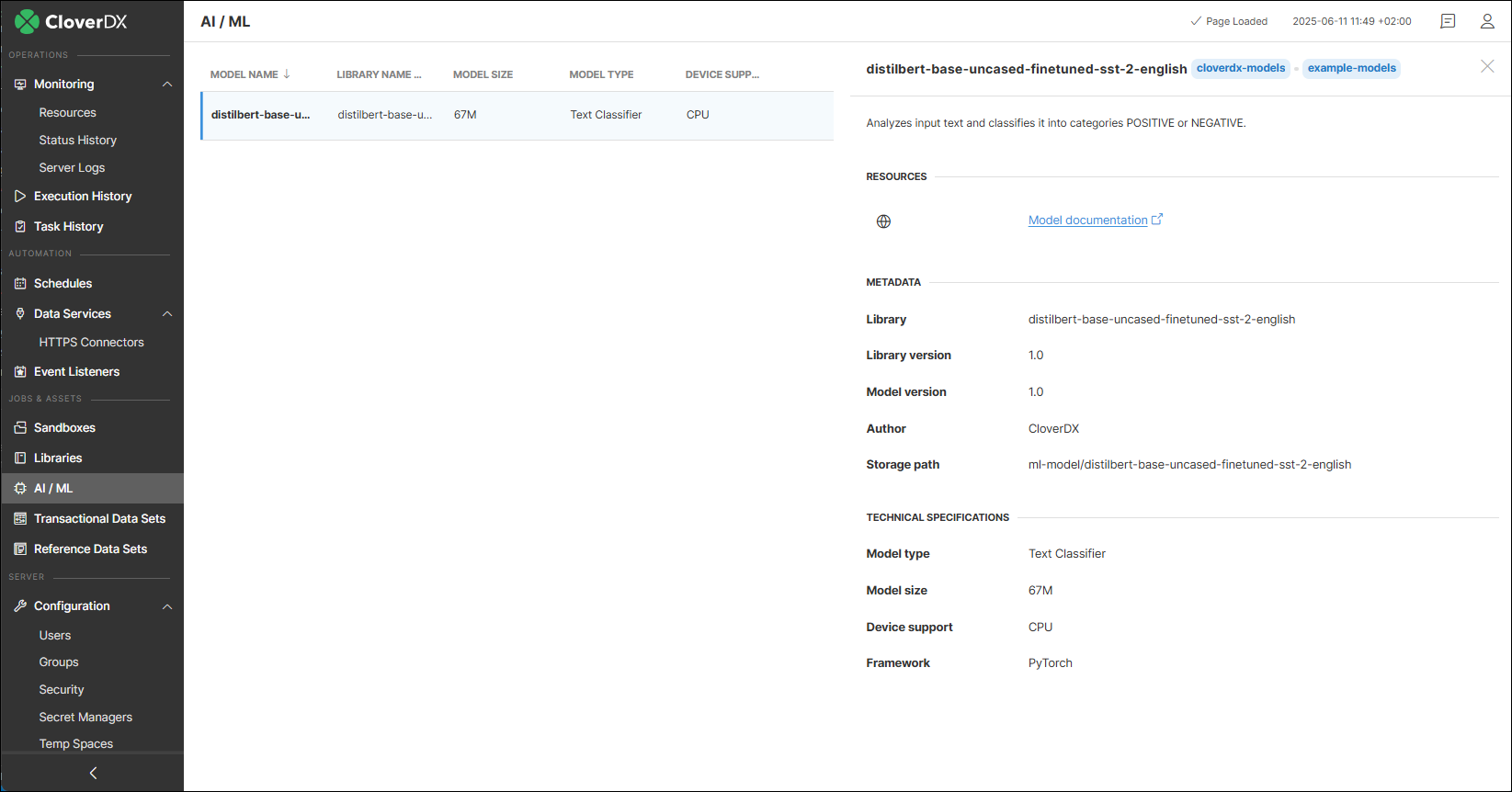Click the globe icon under Resources
The height and width of the screenshot is (792, 1512).
click(x=883, y=221)
